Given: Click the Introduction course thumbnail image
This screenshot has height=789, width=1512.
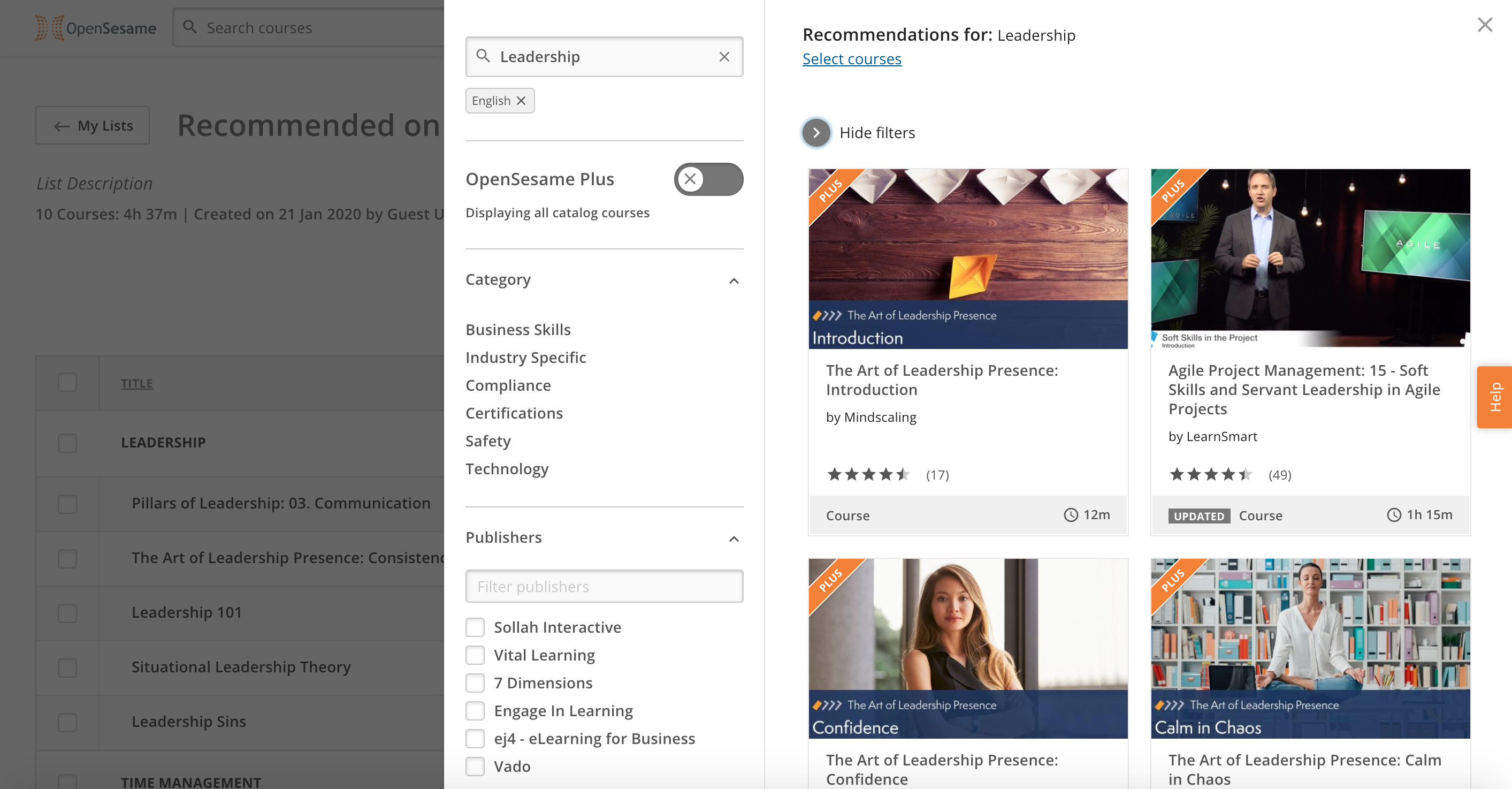Looking at the screenshot, I should click(968, 259).
